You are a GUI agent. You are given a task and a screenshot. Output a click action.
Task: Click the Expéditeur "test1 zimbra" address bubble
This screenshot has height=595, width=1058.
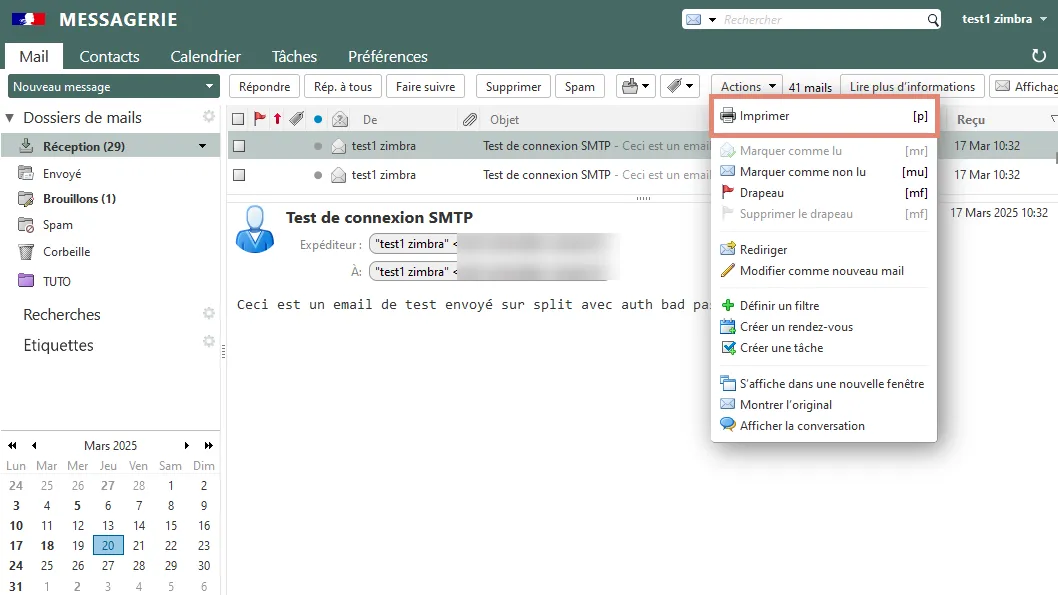point(414,244)
